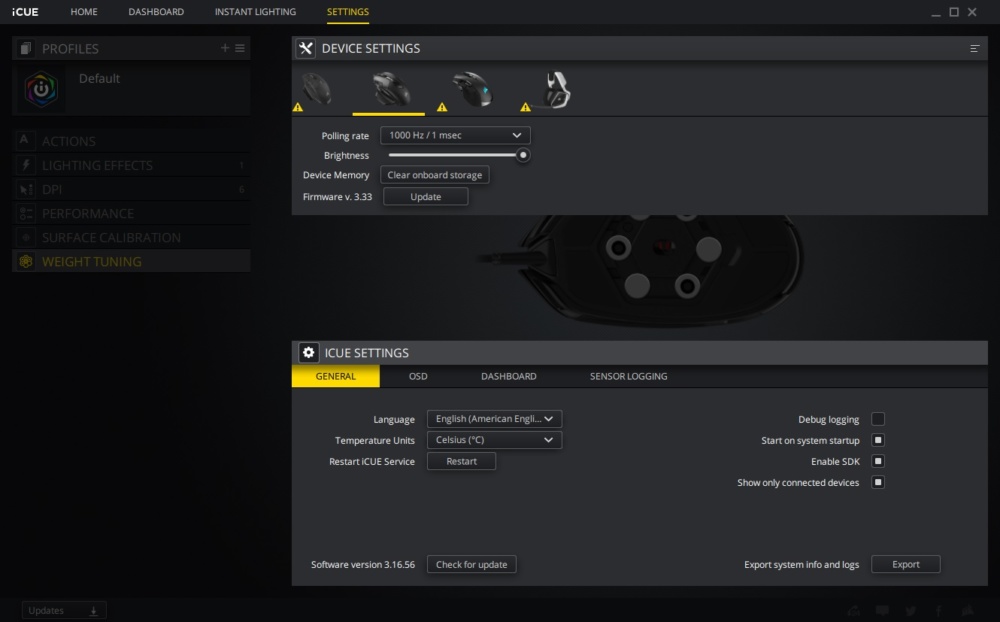1000x622 pixels.
Task: Click Check for update button
Action: pyautogui.click(x=471, y=565)
